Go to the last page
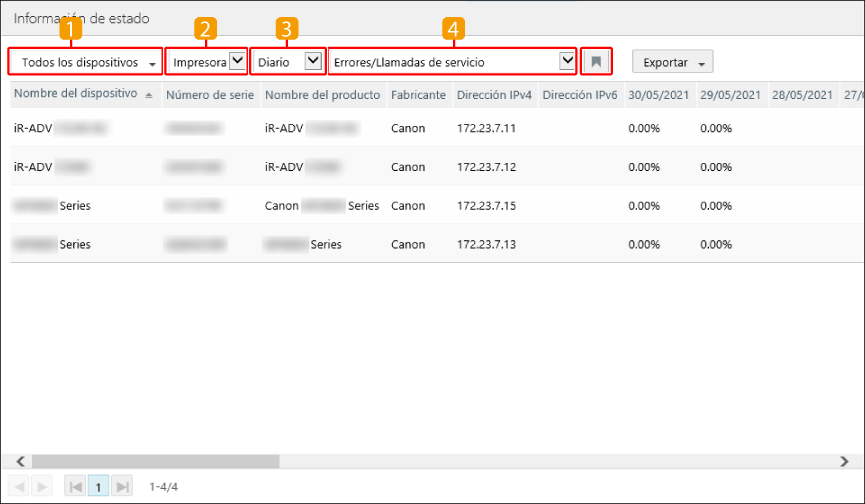The image size is (865, 504). 122,486
